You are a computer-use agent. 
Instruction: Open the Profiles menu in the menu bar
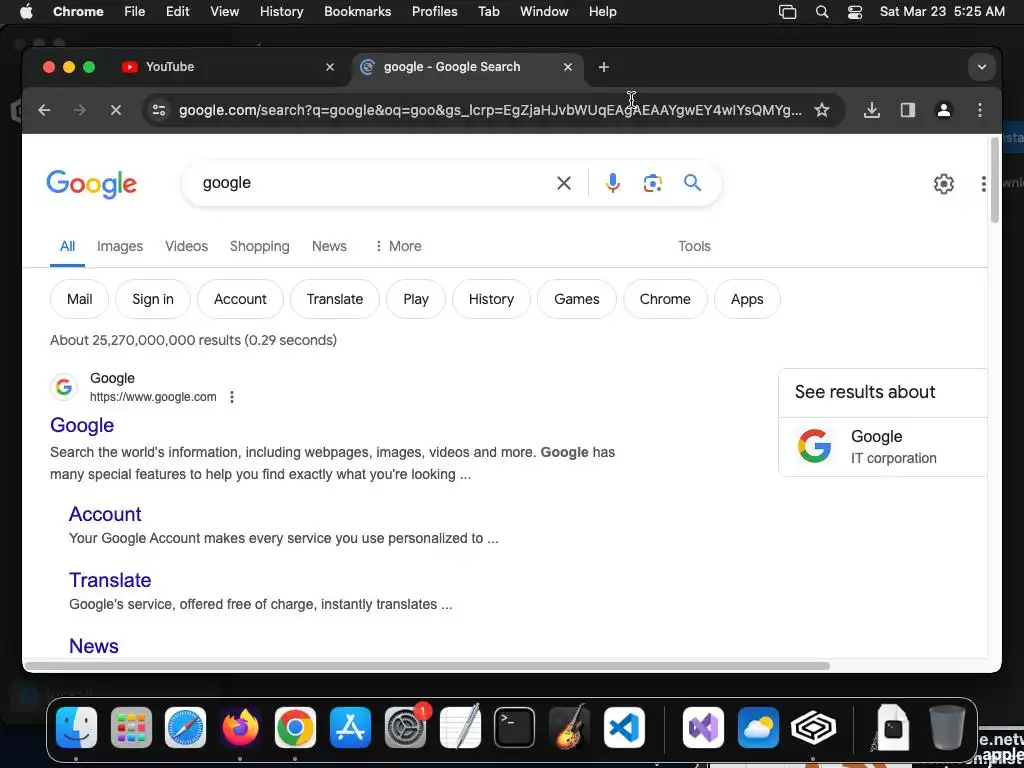click(434, 12)
